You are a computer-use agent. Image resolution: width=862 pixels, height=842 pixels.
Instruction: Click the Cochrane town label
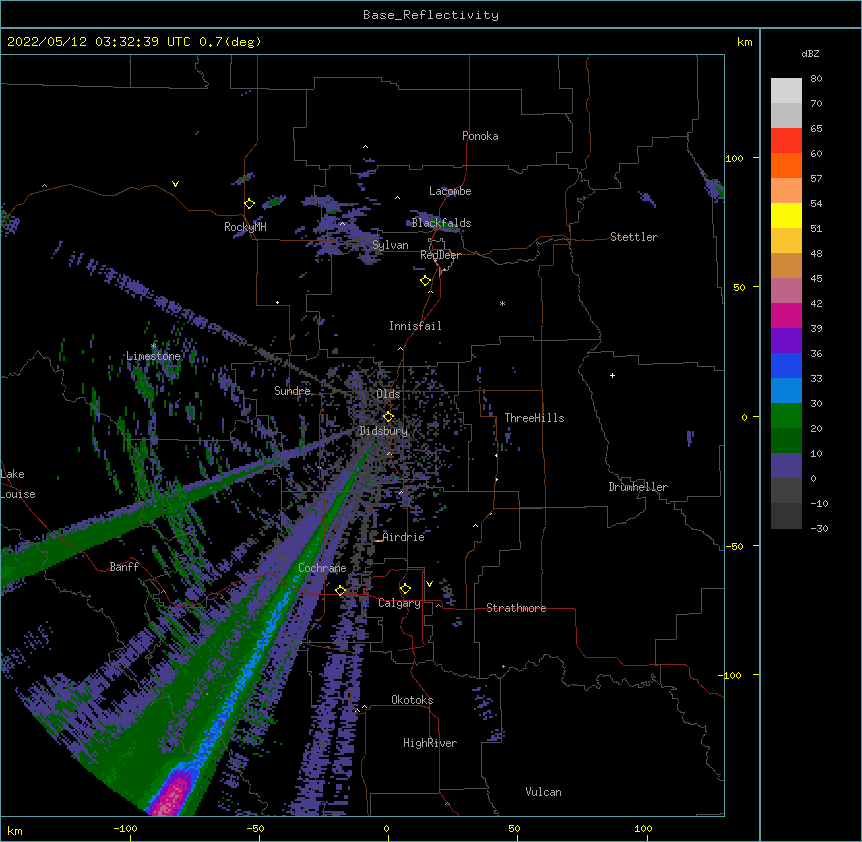coord(322,568)
